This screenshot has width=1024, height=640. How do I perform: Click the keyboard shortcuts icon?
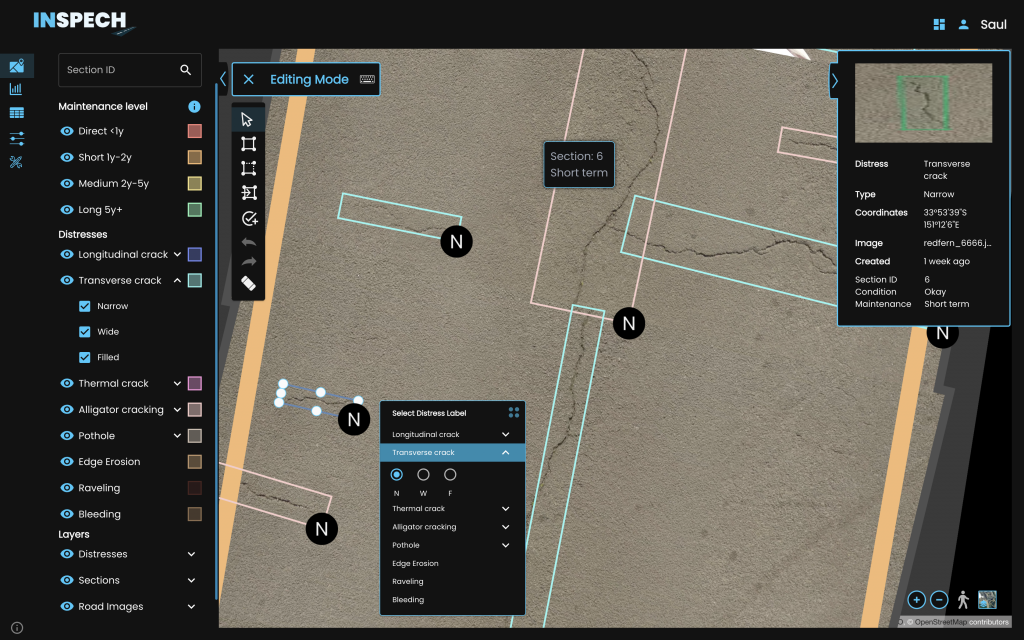pos(367,79)
